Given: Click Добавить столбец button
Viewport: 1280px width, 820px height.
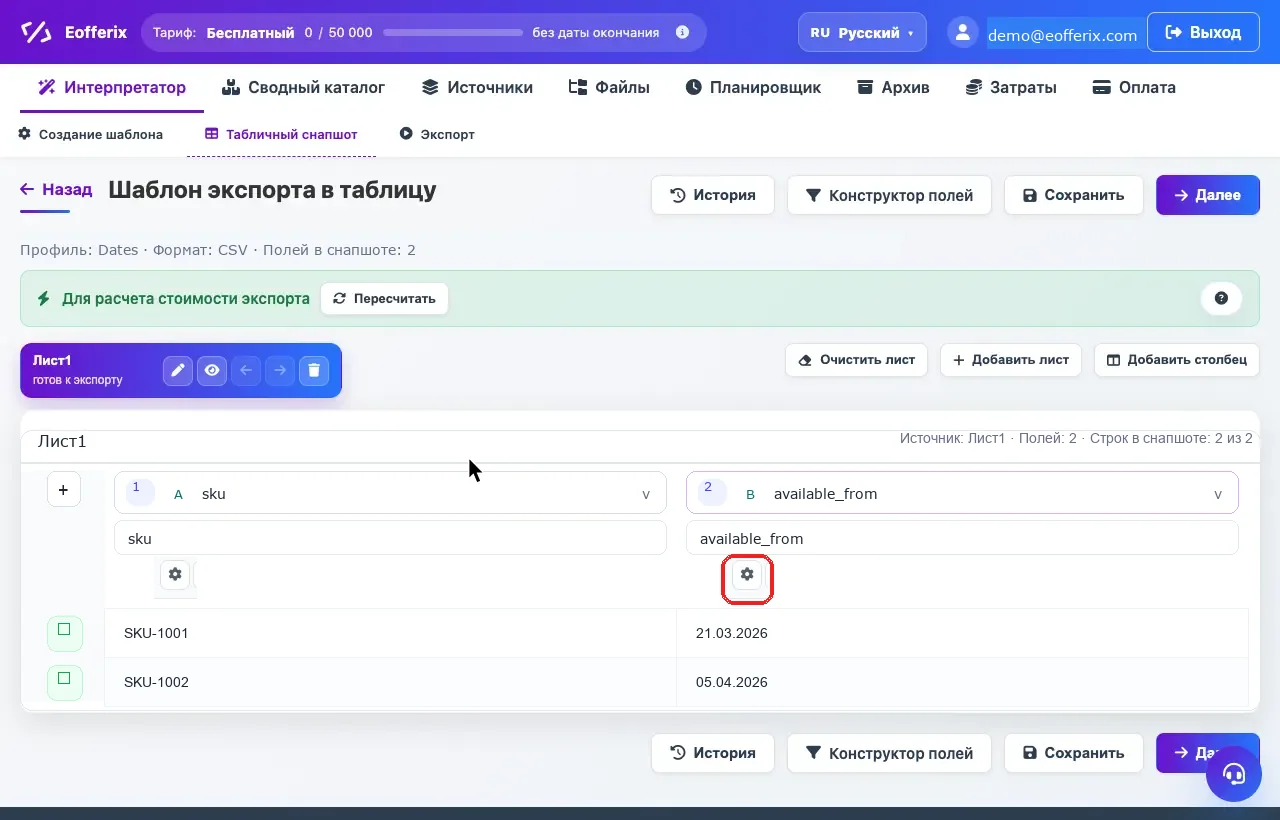Looking at the screenshot, I should coord(1177,360).
